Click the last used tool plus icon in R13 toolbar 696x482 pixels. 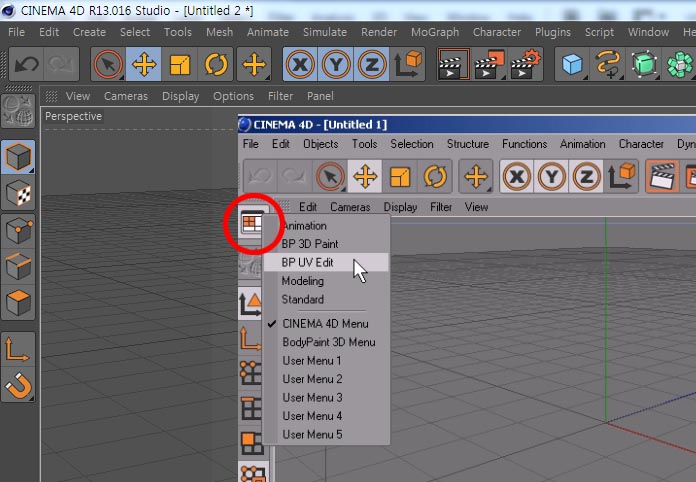[x=254, y=65]
